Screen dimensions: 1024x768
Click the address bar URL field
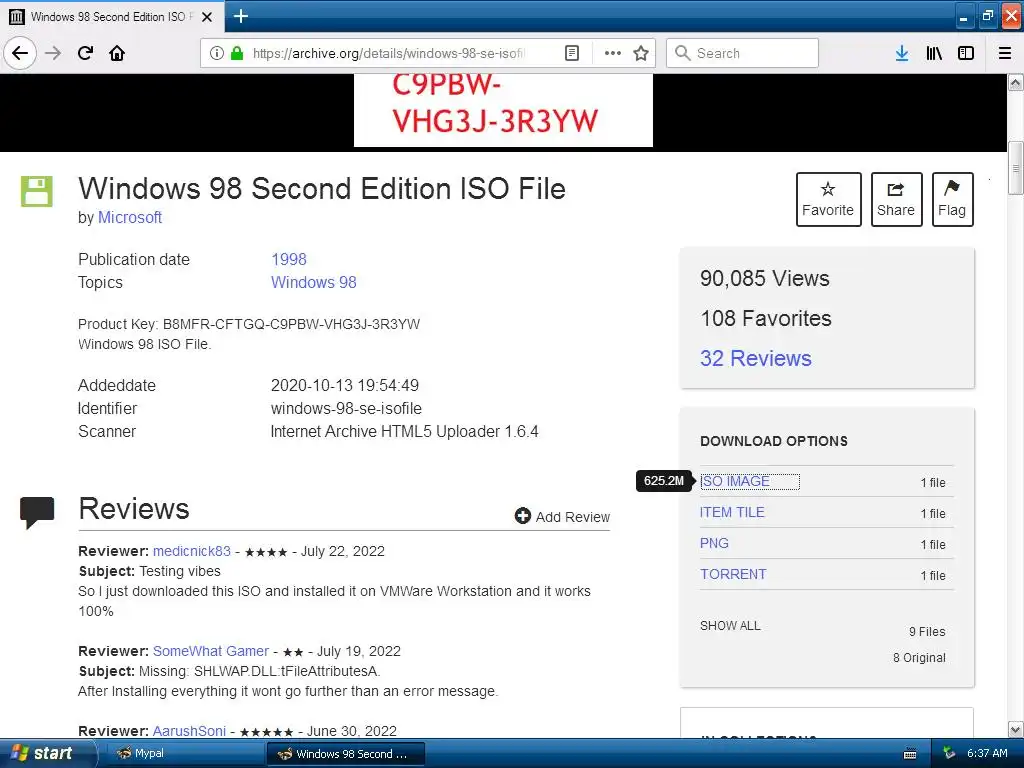click(389, 53)
